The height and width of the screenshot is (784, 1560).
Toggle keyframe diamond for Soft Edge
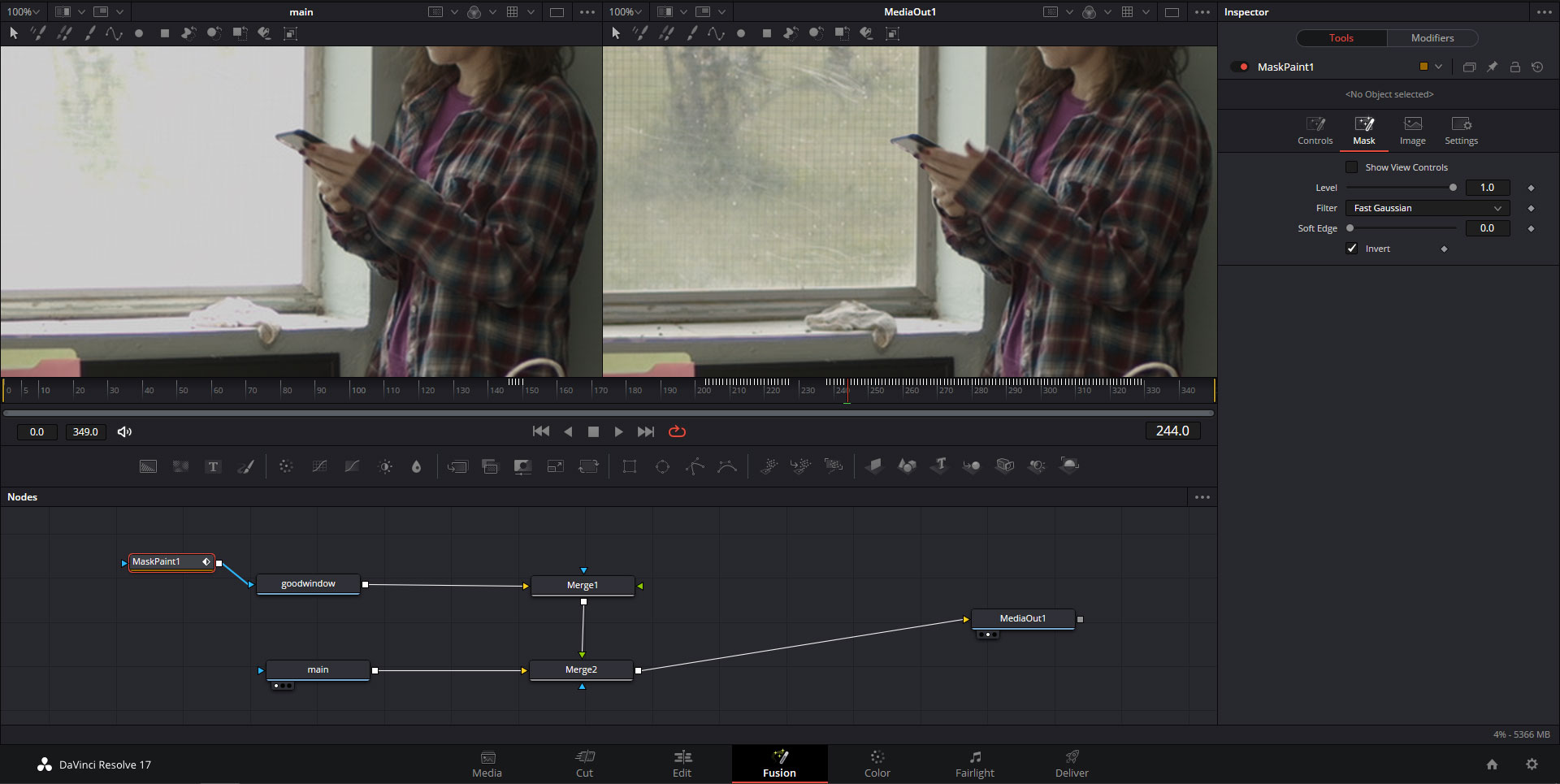click(1531, 228)
